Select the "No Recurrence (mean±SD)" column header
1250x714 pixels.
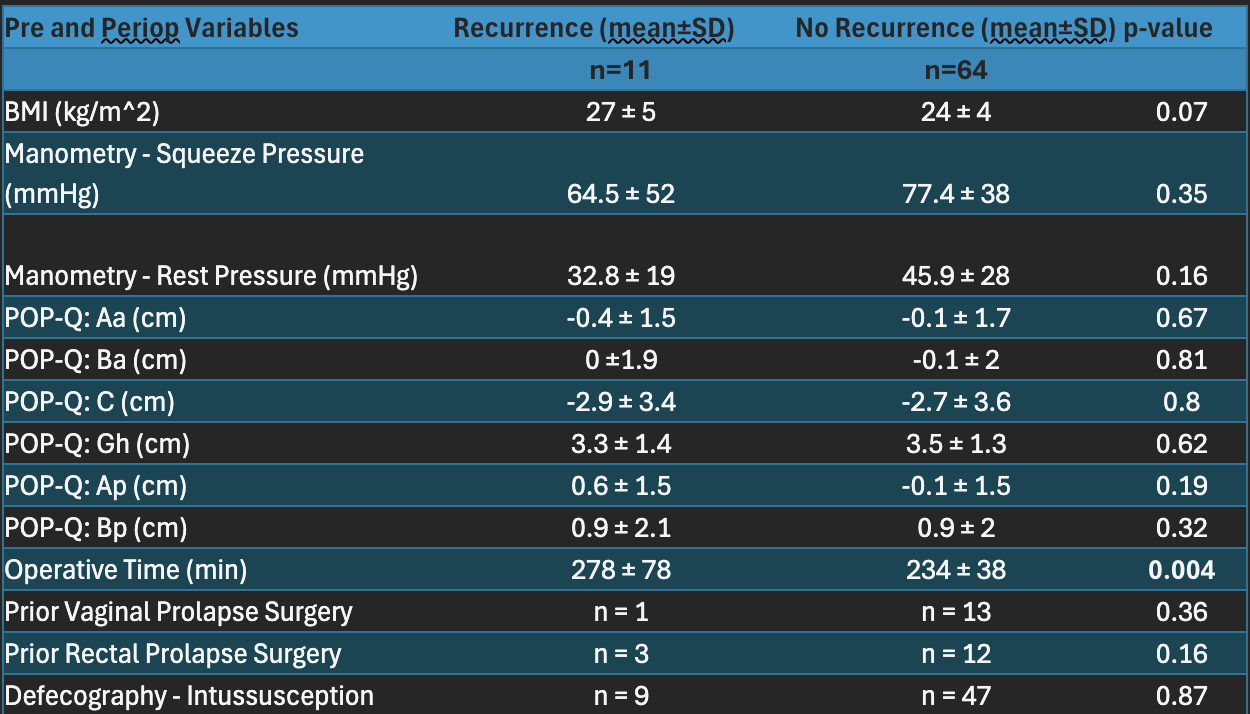(955, 28)
